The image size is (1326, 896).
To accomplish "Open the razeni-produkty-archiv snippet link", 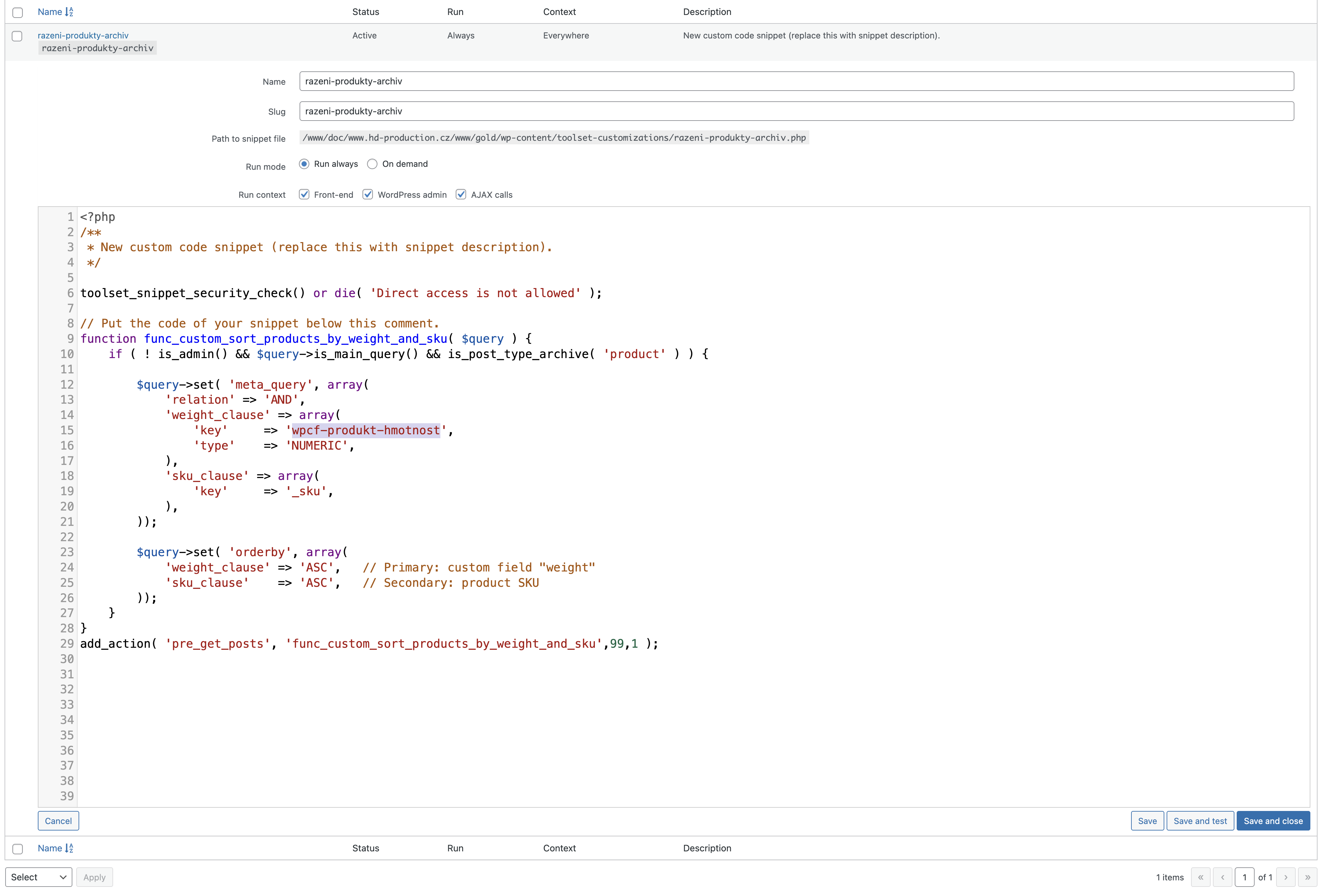I will coord(83,36).
